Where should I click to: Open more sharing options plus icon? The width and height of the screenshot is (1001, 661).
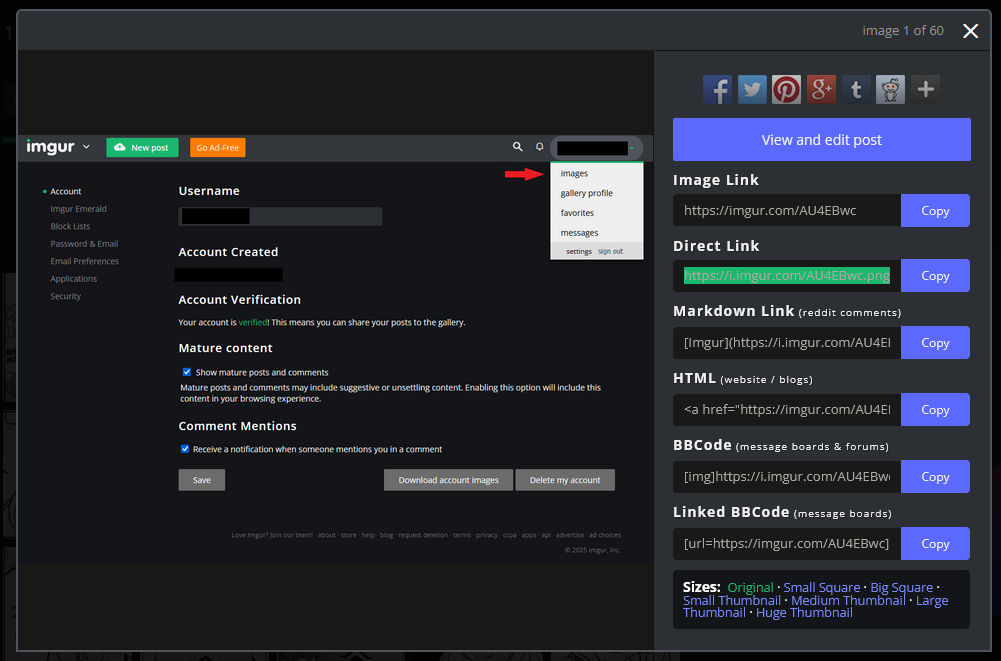click(x=925, y=89)
